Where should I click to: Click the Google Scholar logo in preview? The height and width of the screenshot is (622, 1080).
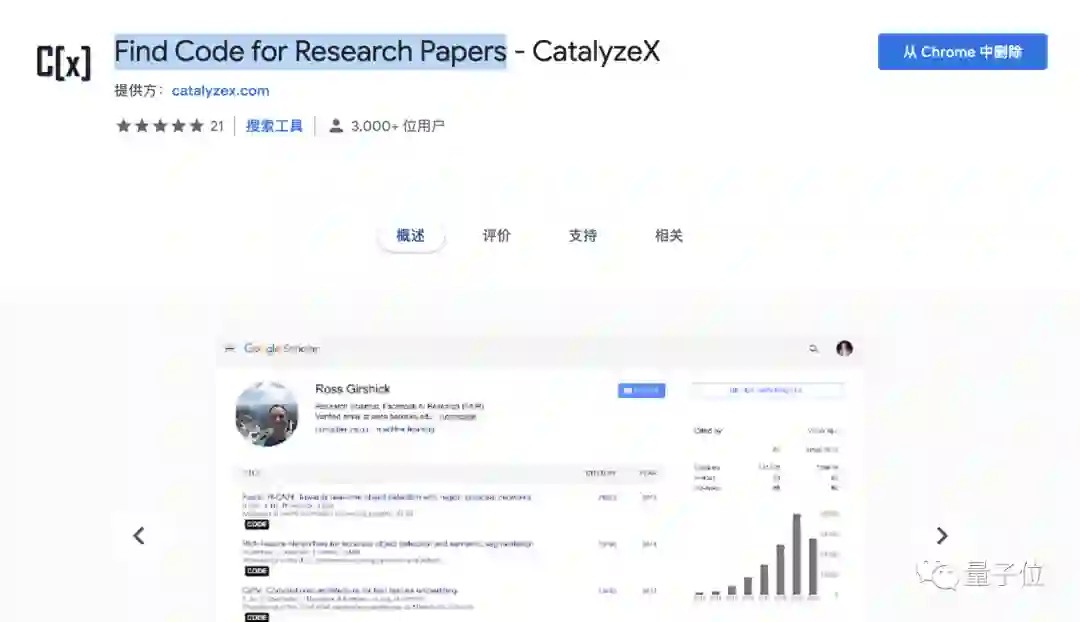(x=282, y=349)
